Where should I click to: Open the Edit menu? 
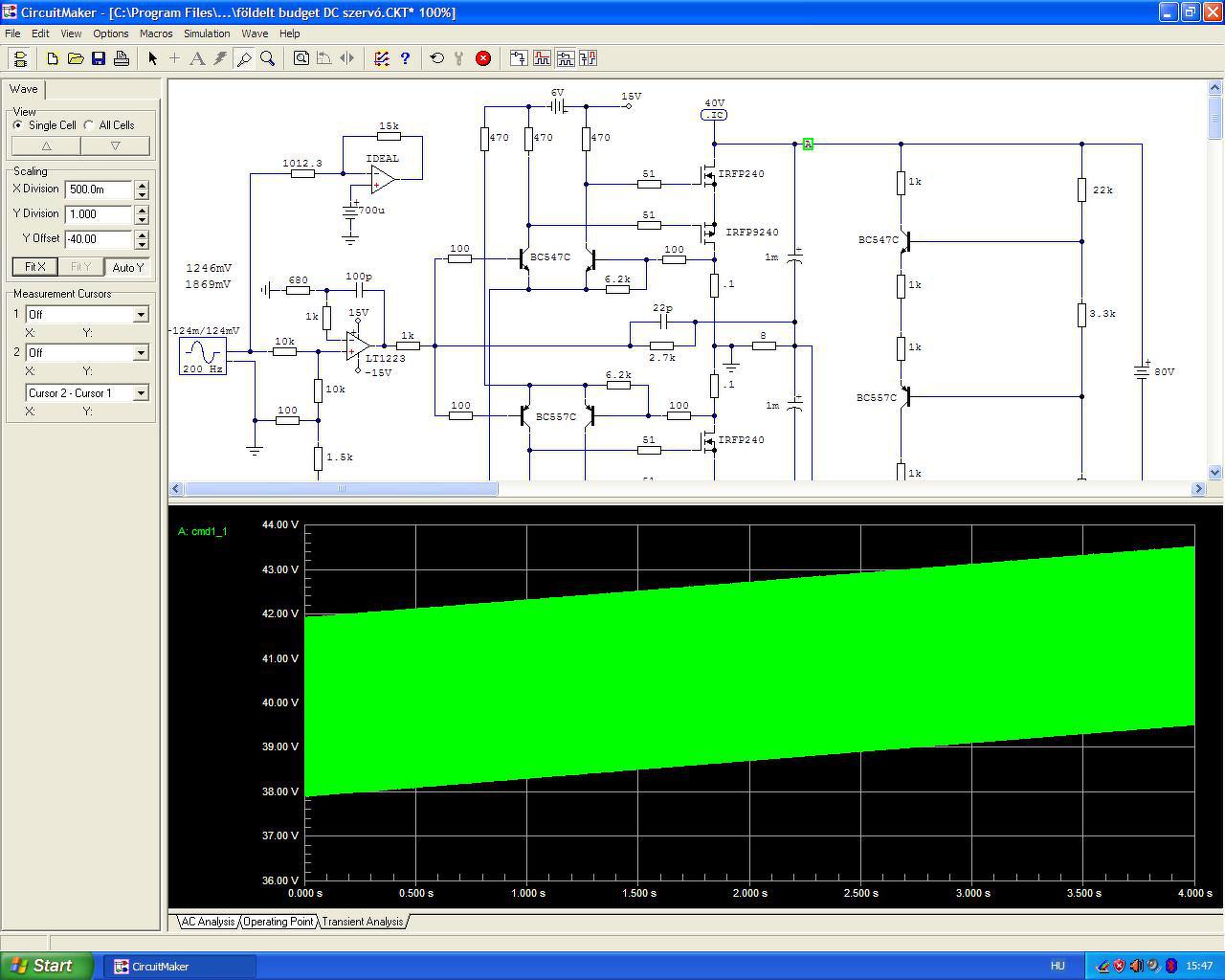coord(40,33)
